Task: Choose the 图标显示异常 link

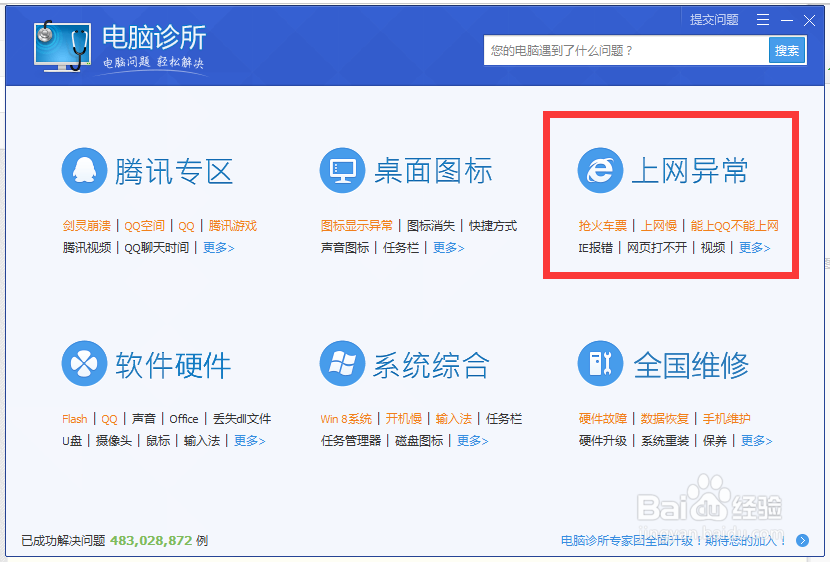Action: click(x=357, y=226)
